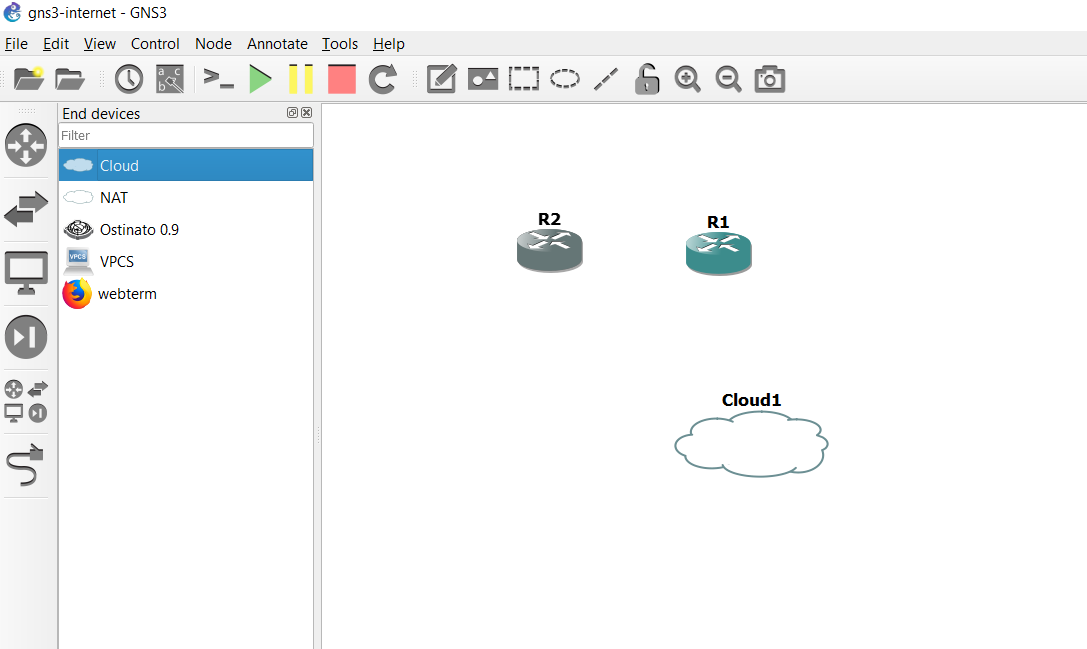The height and width of the screenshot is (649, 1087).
Task: Select VPCS device entry
Action: coord(186,261)
